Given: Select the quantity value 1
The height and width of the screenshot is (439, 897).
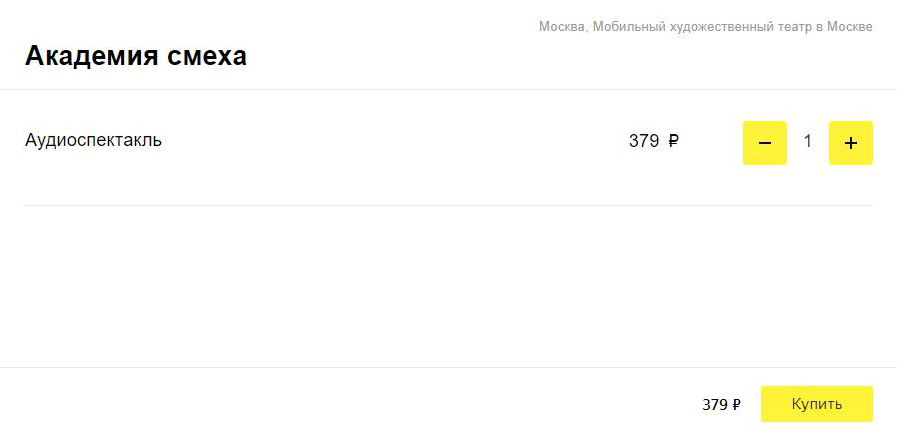Looking at the screenshot, I should [x=808, y=141].
